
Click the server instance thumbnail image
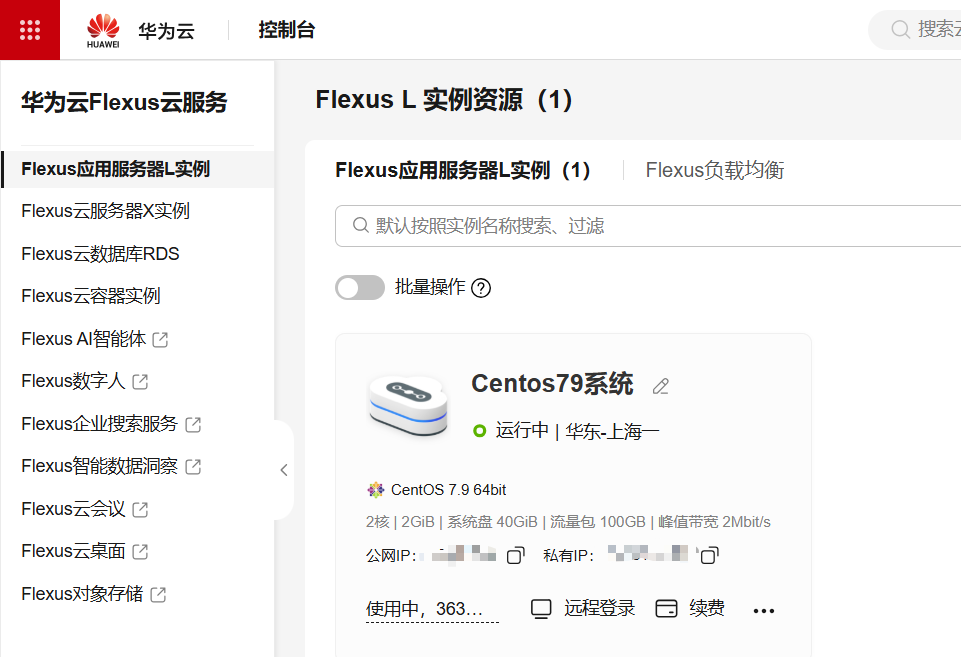tap(408, 407)
